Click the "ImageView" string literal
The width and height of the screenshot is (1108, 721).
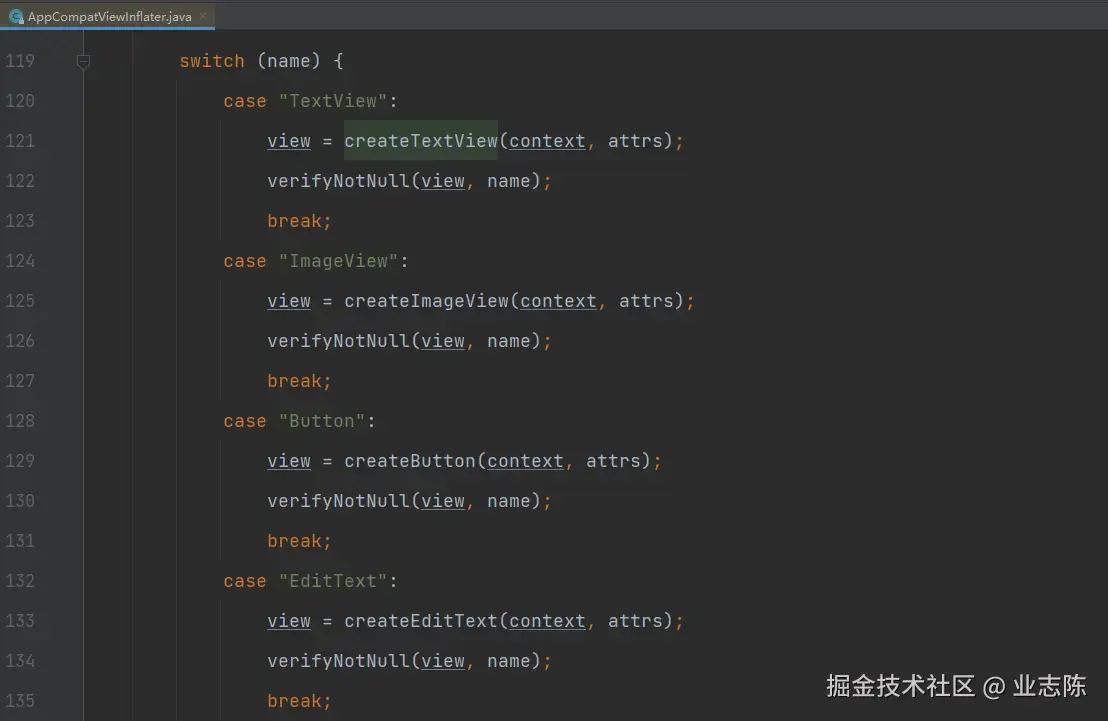point(338,261)
